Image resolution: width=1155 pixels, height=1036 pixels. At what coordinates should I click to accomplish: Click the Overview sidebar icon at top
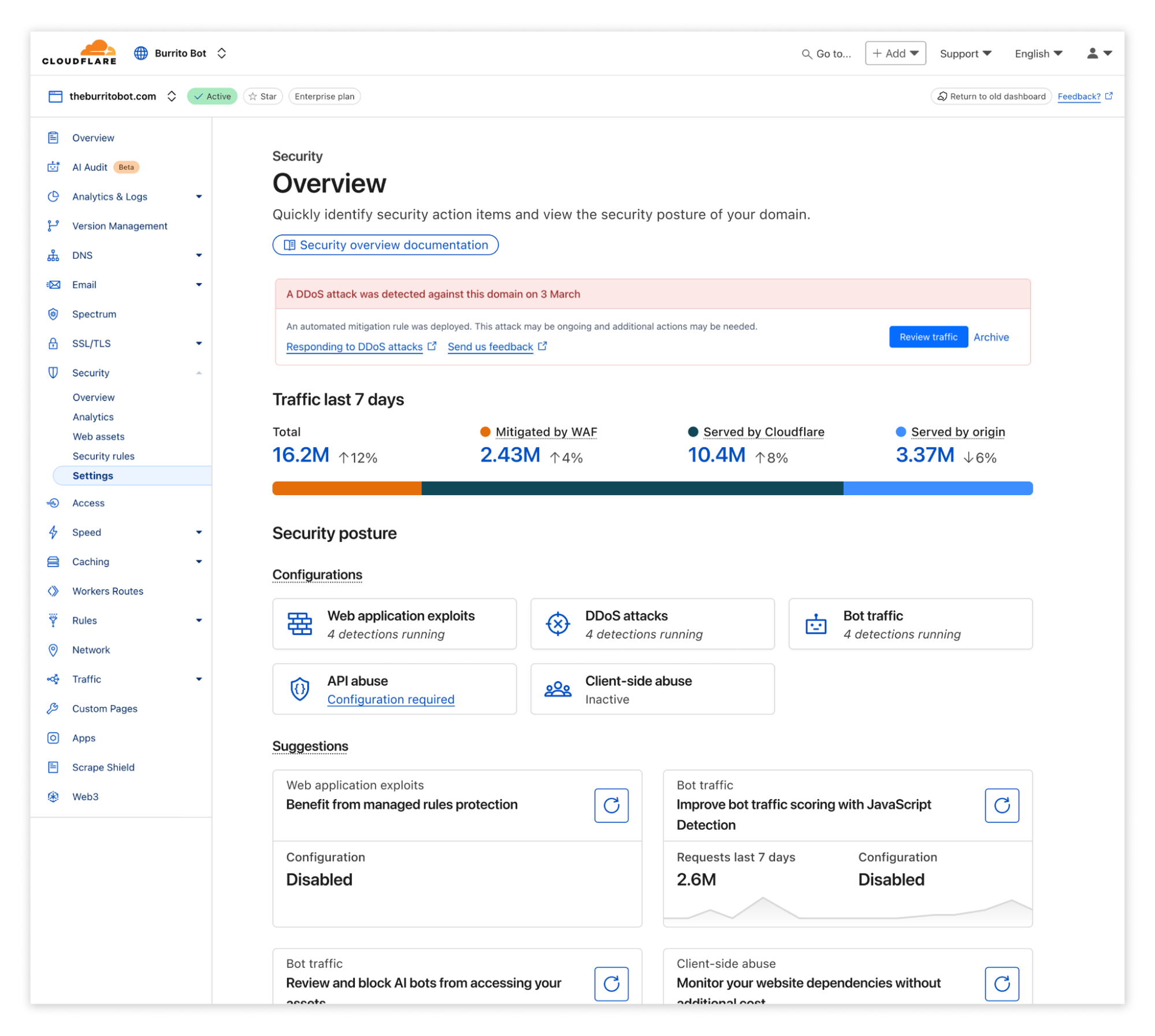point(53,138)
